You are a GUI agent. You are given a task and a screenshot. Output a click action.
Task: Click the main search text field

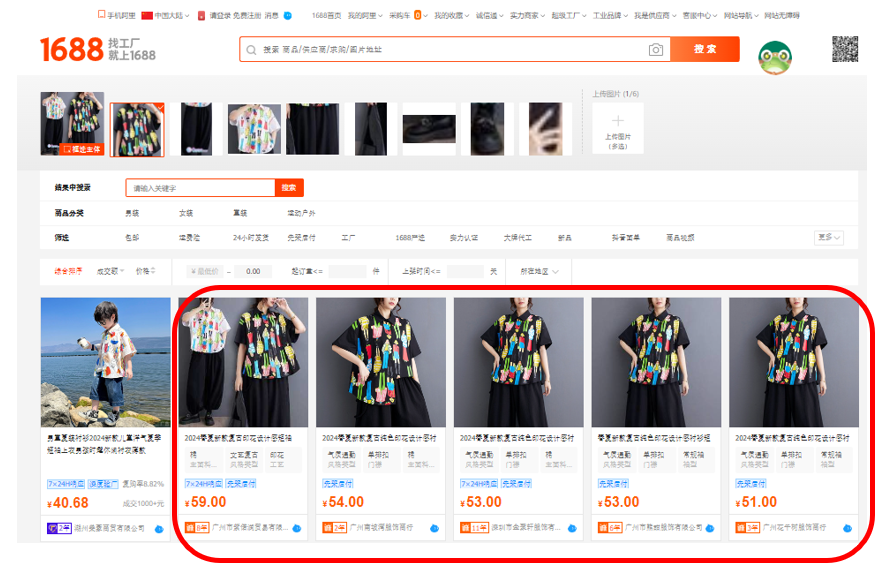(454, 50)
